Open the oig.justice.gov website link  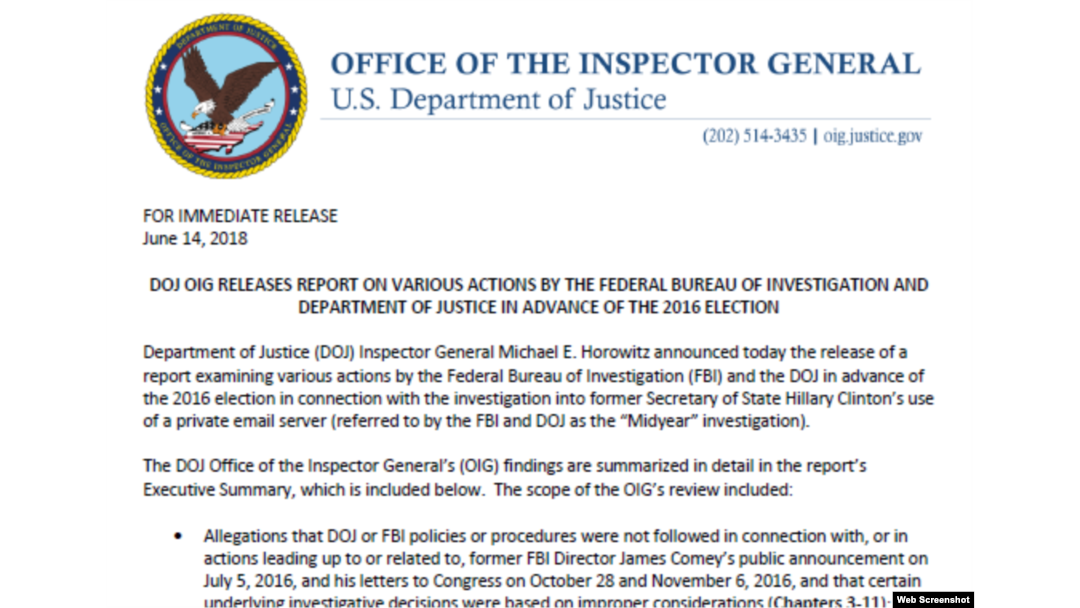coord(873,136)
